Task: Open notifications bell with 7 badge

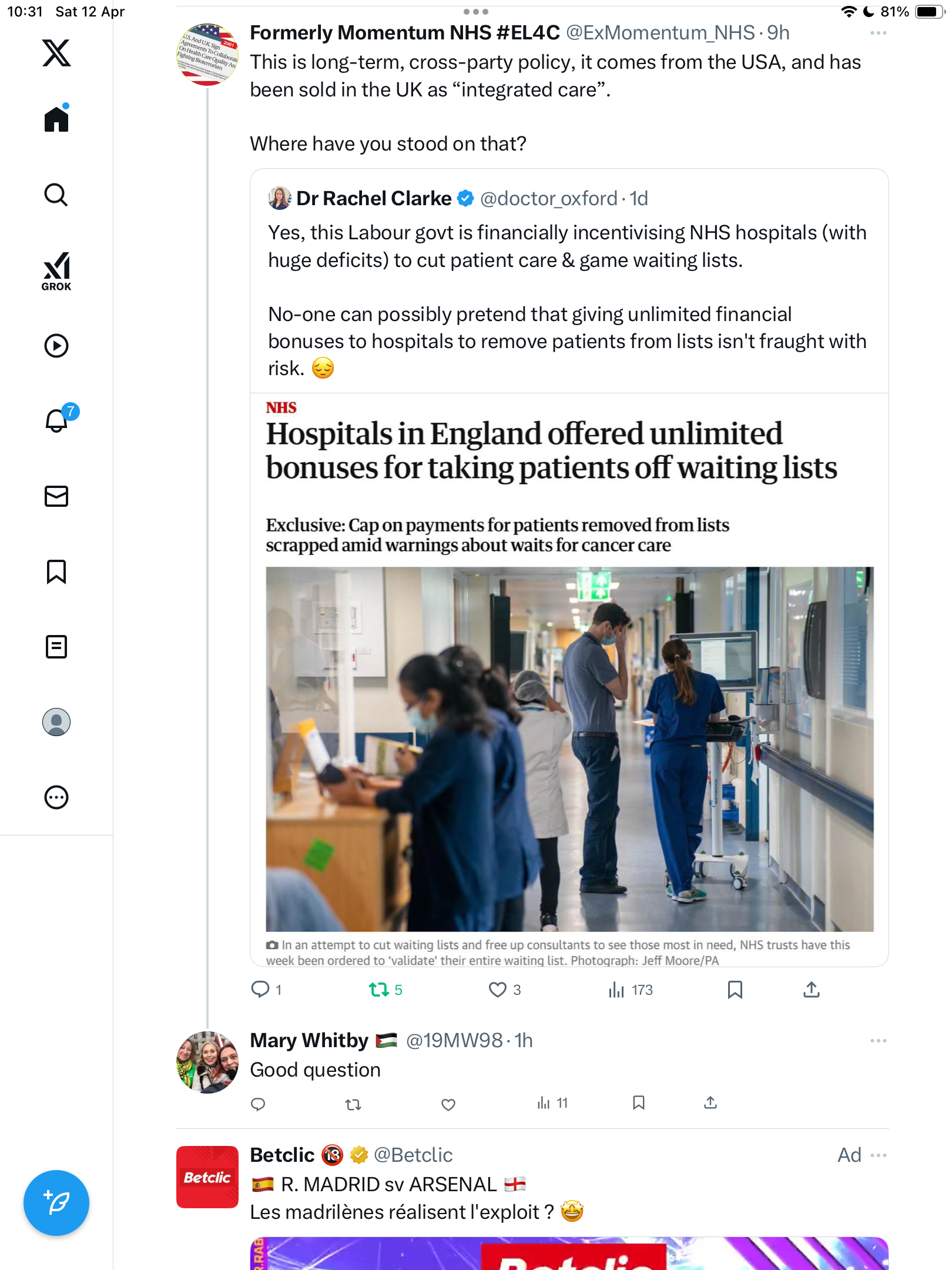Action: coord(59,419)
